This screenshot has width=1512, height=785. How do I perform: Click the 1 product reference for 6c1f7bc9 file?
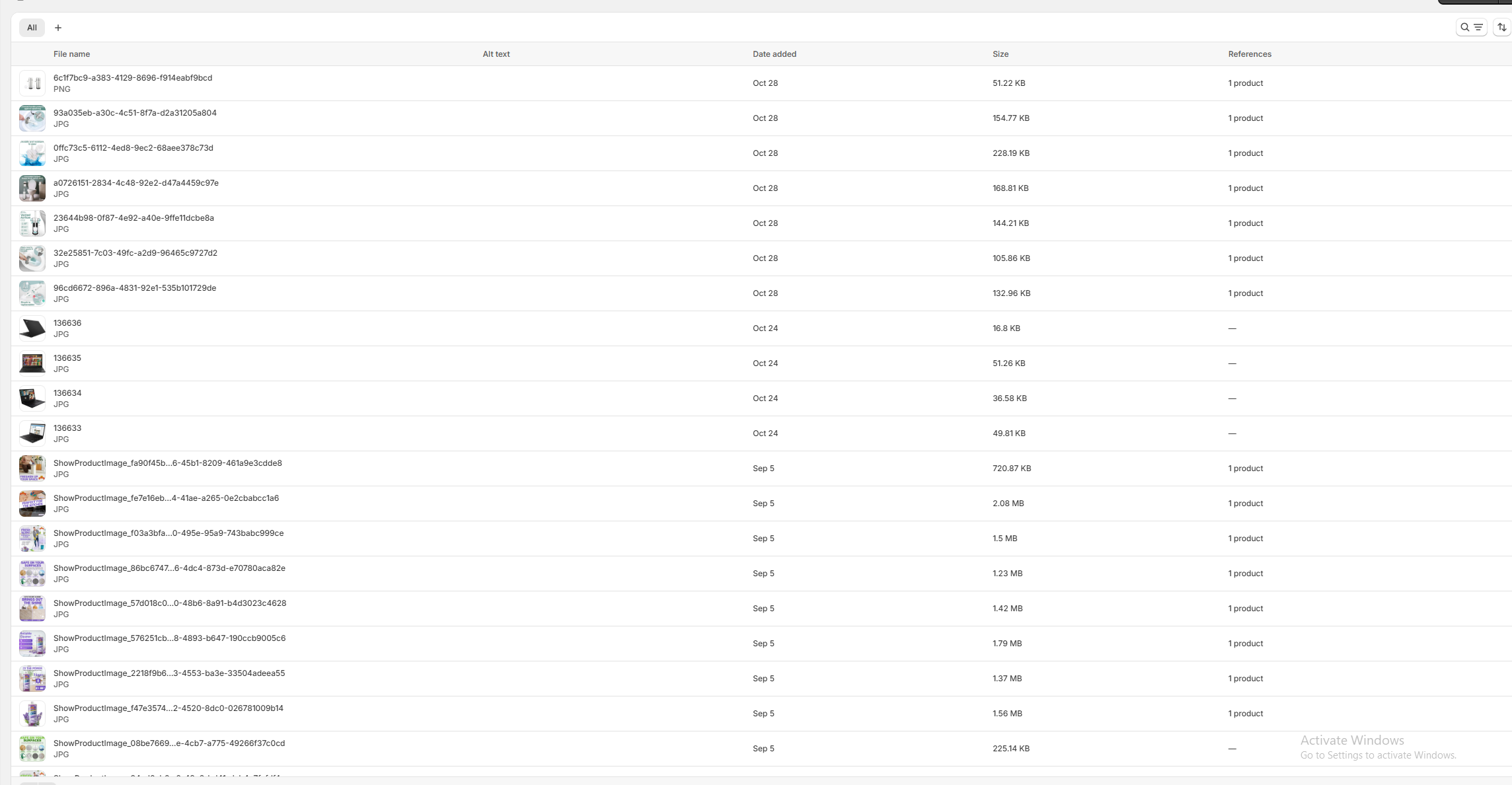pos(1245,83)
